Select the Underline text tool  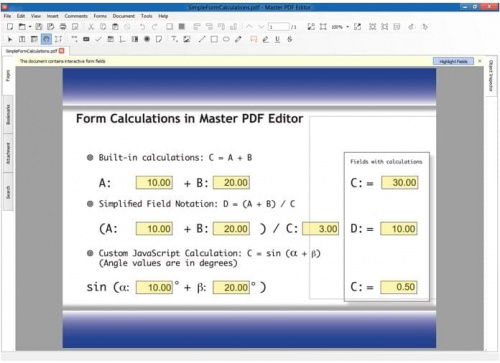pyautogui.click(x=277, y=39)
